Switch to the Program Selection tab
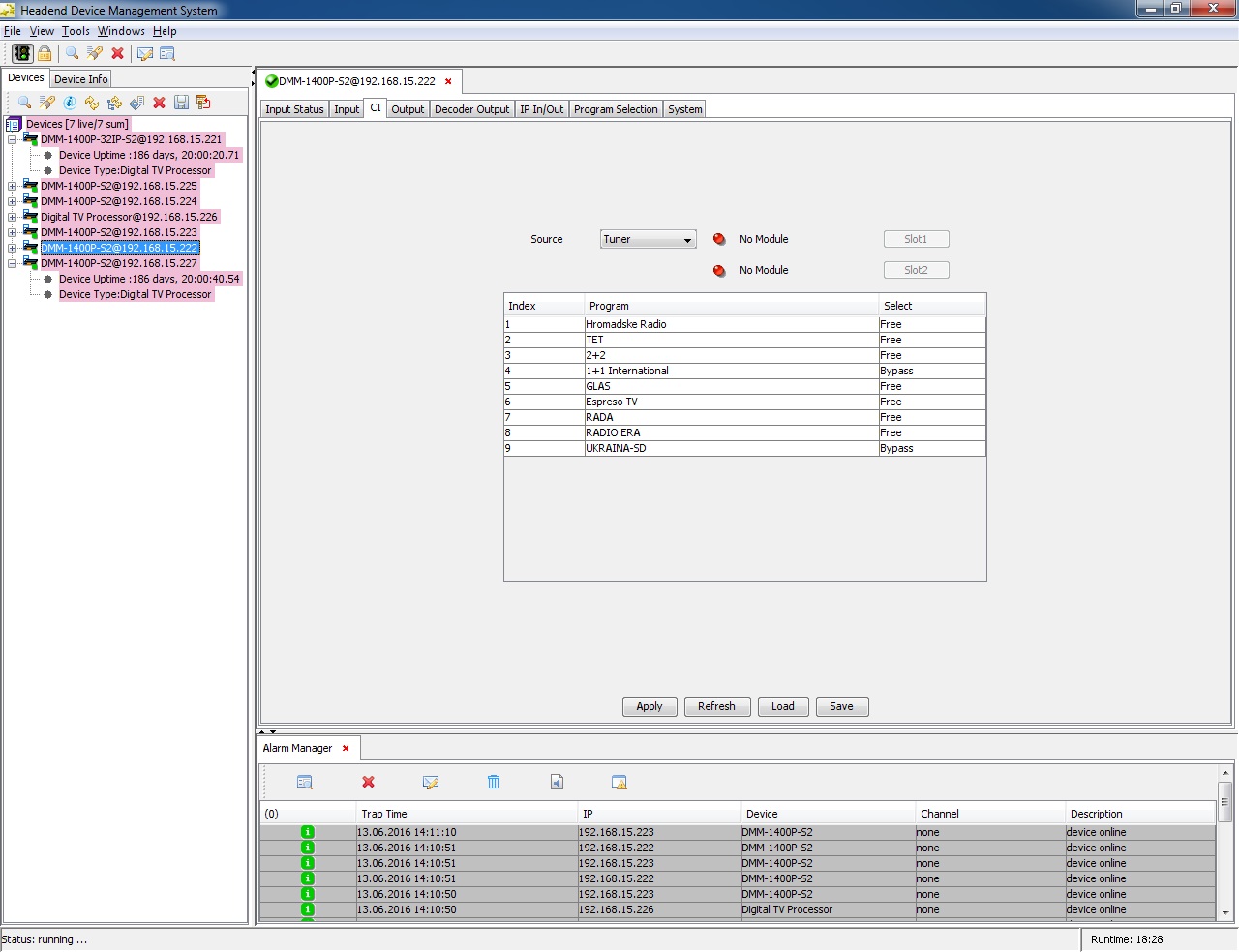1239x952 pixels. 615,109
